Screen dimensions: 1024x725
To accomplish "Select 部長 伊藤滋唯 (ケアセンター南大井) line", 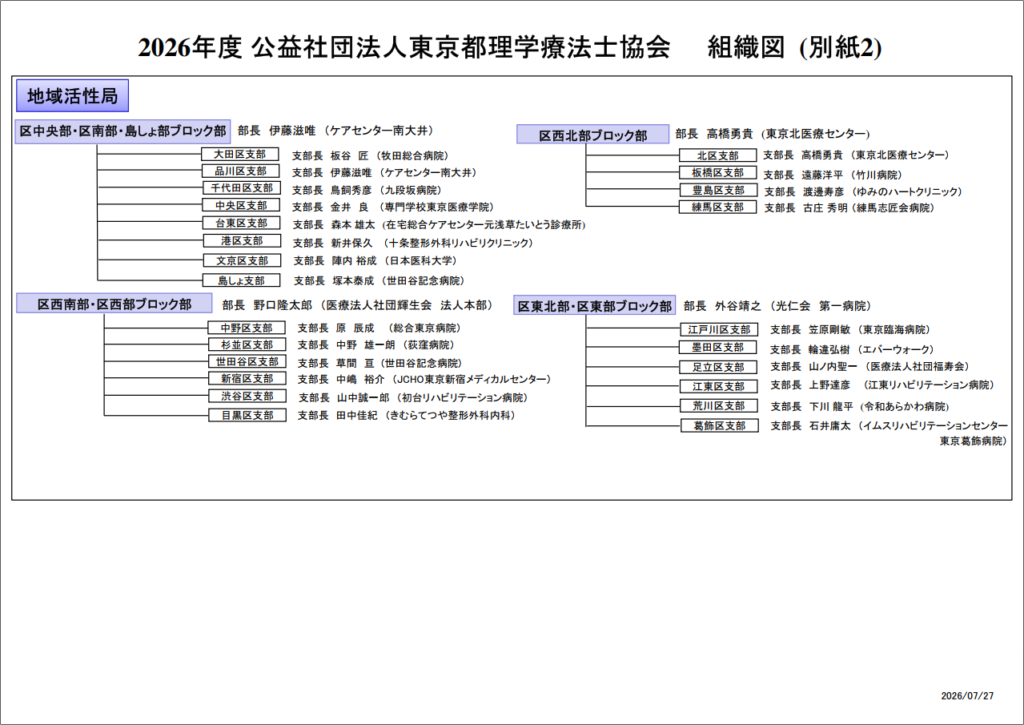I will pos(336,131).
